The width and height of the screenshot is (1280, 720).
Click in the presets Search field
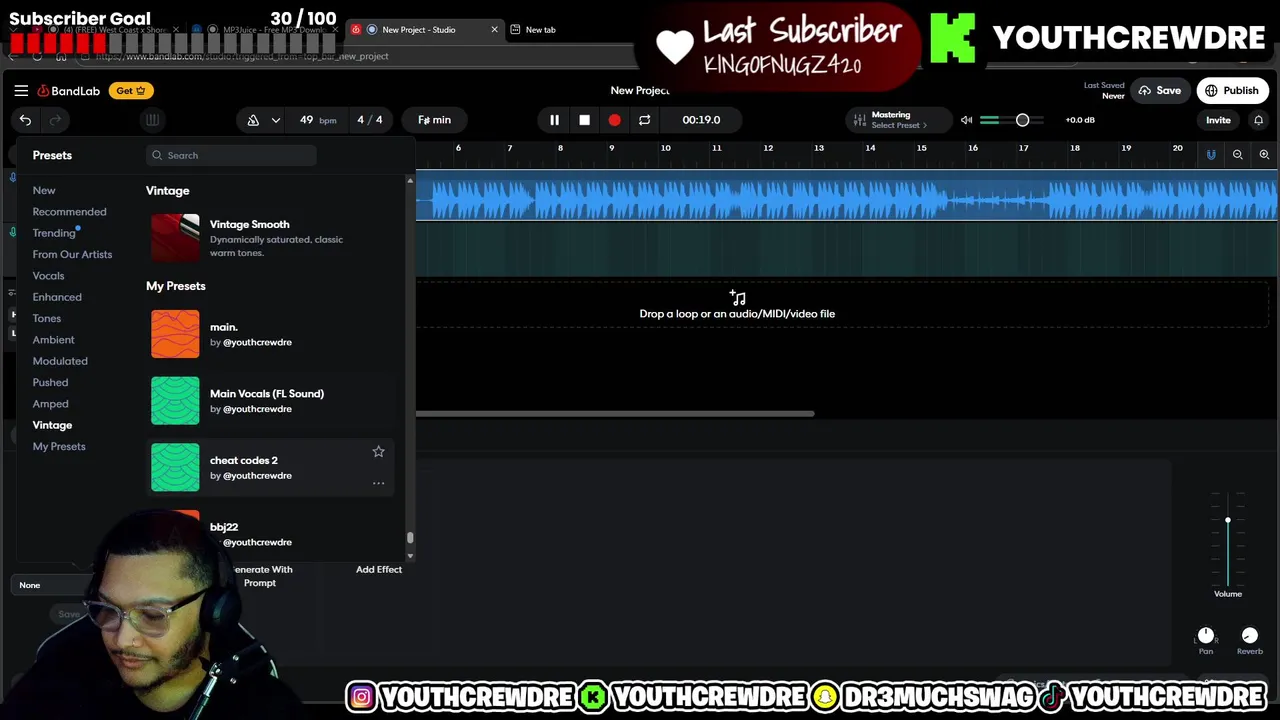pyautogui.click(x=231, y=155)
